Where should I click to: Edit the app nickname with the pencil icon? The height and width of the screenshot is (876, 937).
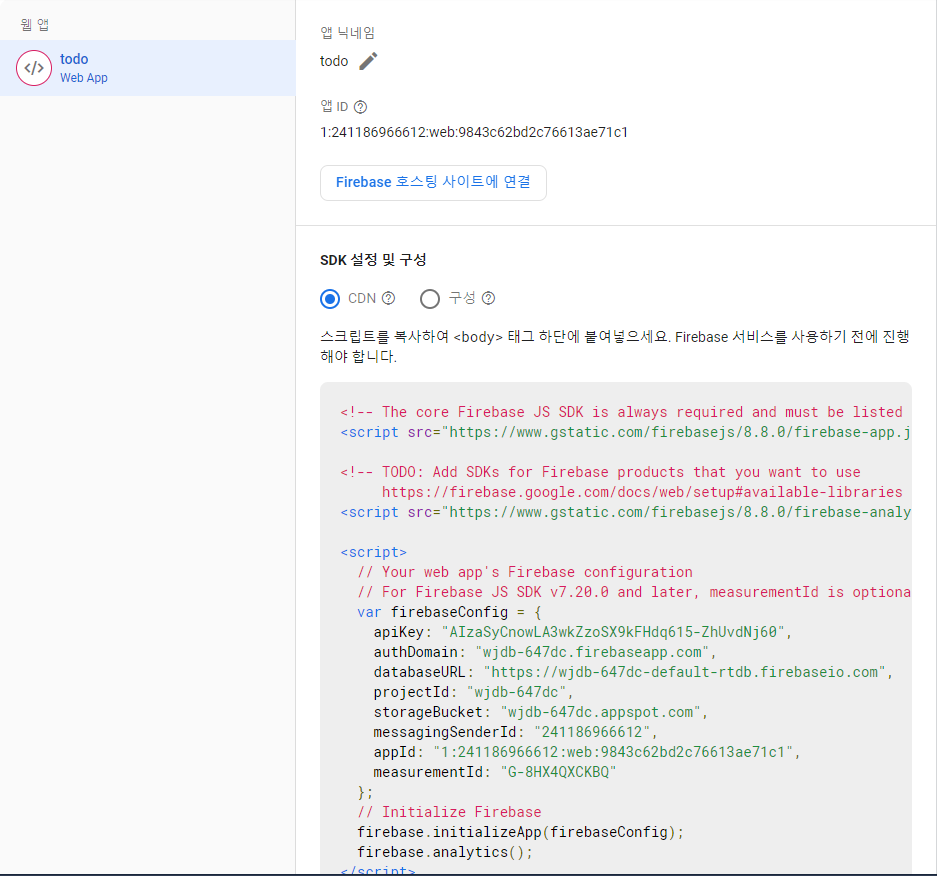click(x=368, y=61)
